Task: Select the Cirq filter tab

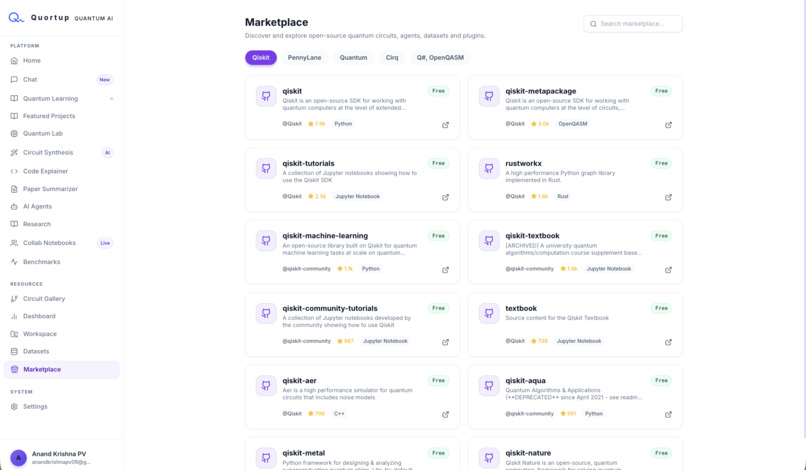Action: pos(392,58)
